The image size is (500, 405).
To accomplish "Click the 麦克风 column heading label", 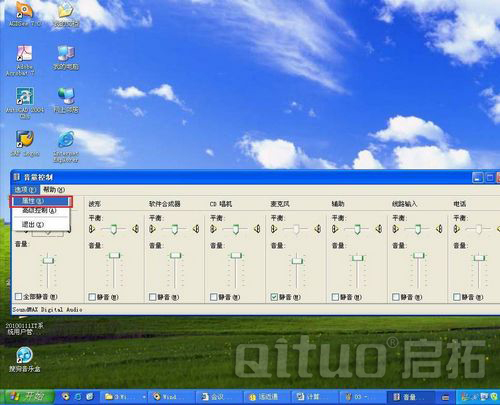I will [x=280, y=204].
